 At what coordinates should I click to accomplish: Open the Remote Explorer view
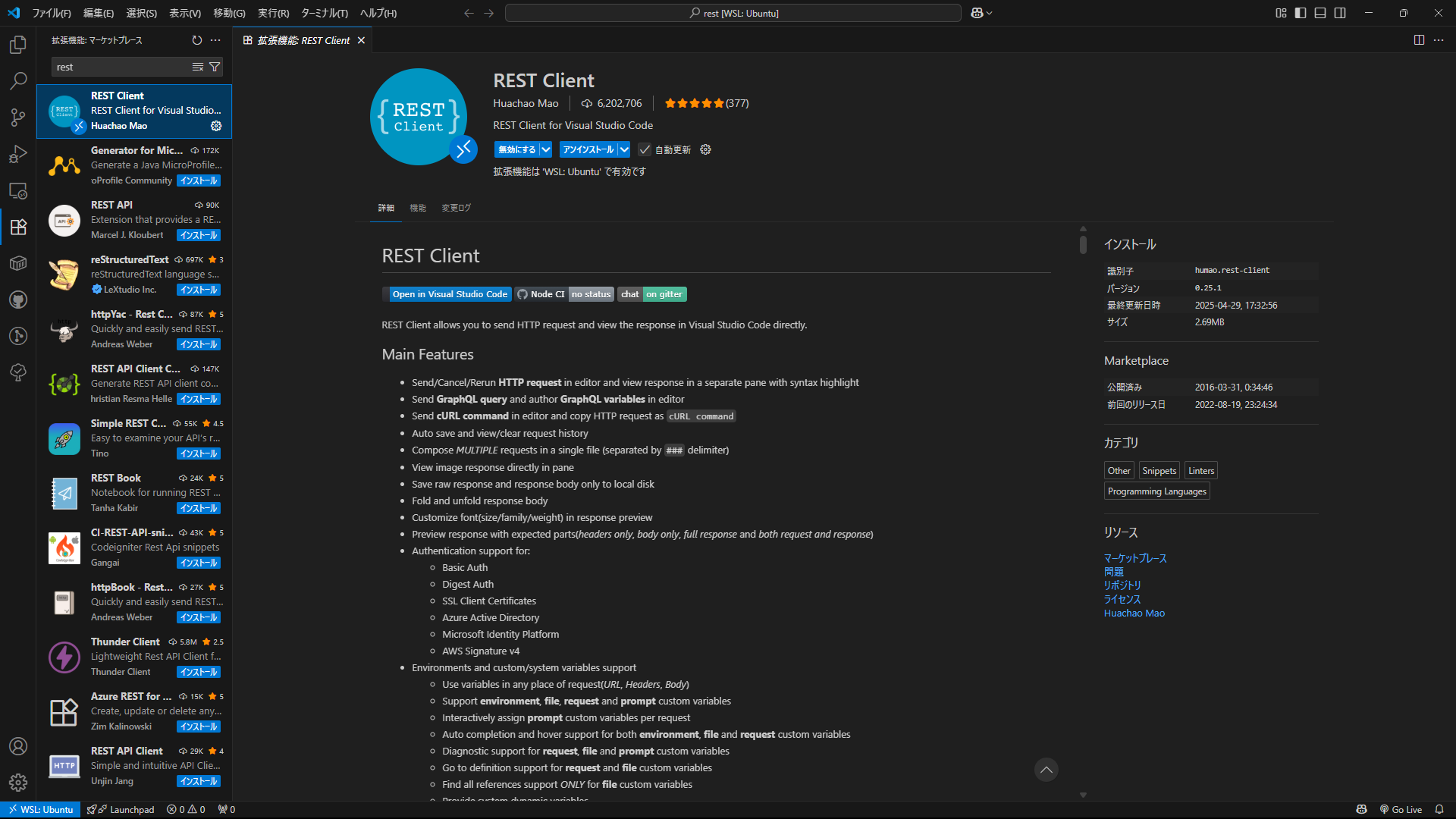(x=17, y=190)
